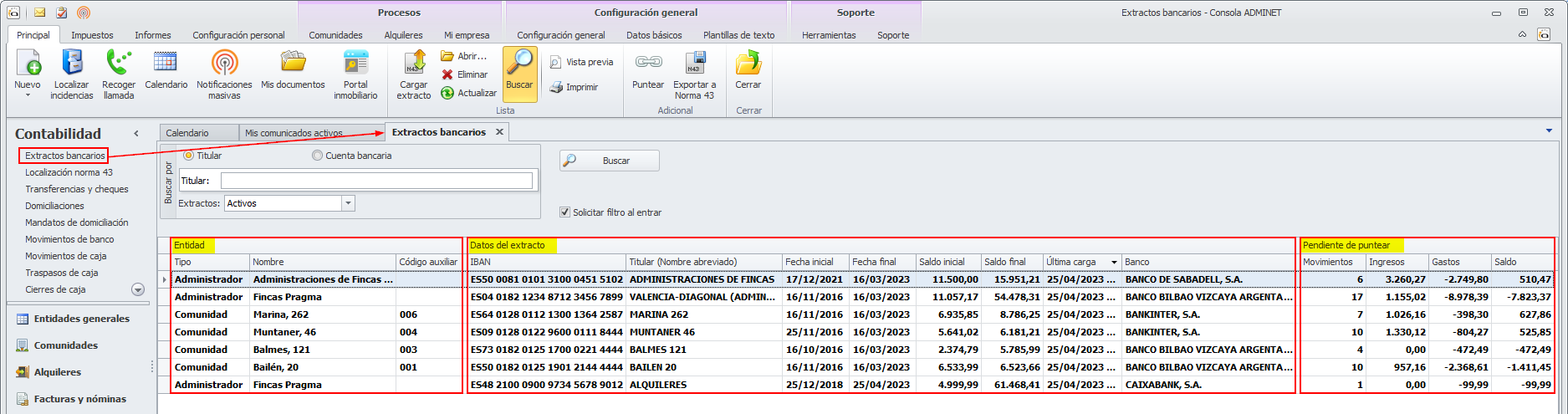Open the Localizar incidencias tool
The height and width of the screenshot is (414, 1568).
tap(72, 65)
